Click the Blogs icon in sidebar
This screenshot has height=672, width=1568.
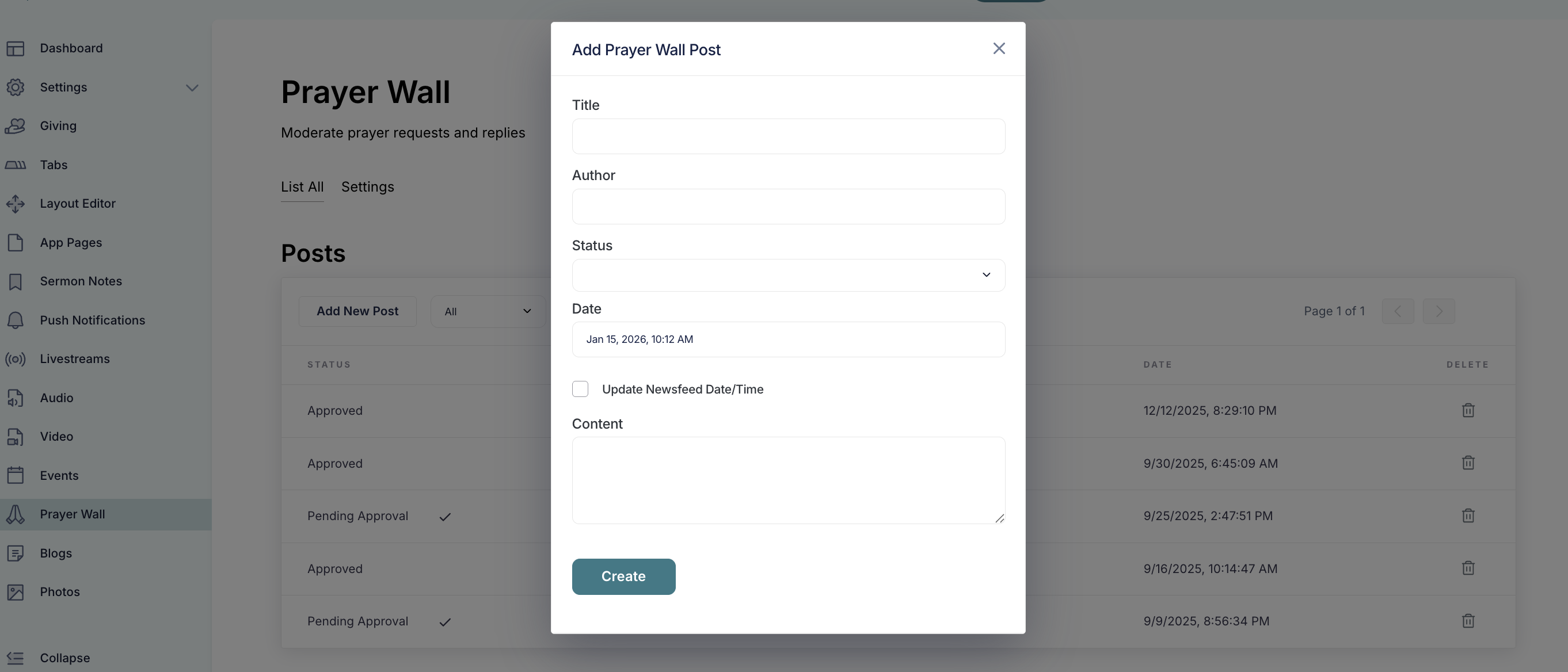pyautogui.click(x=15, y=553)
